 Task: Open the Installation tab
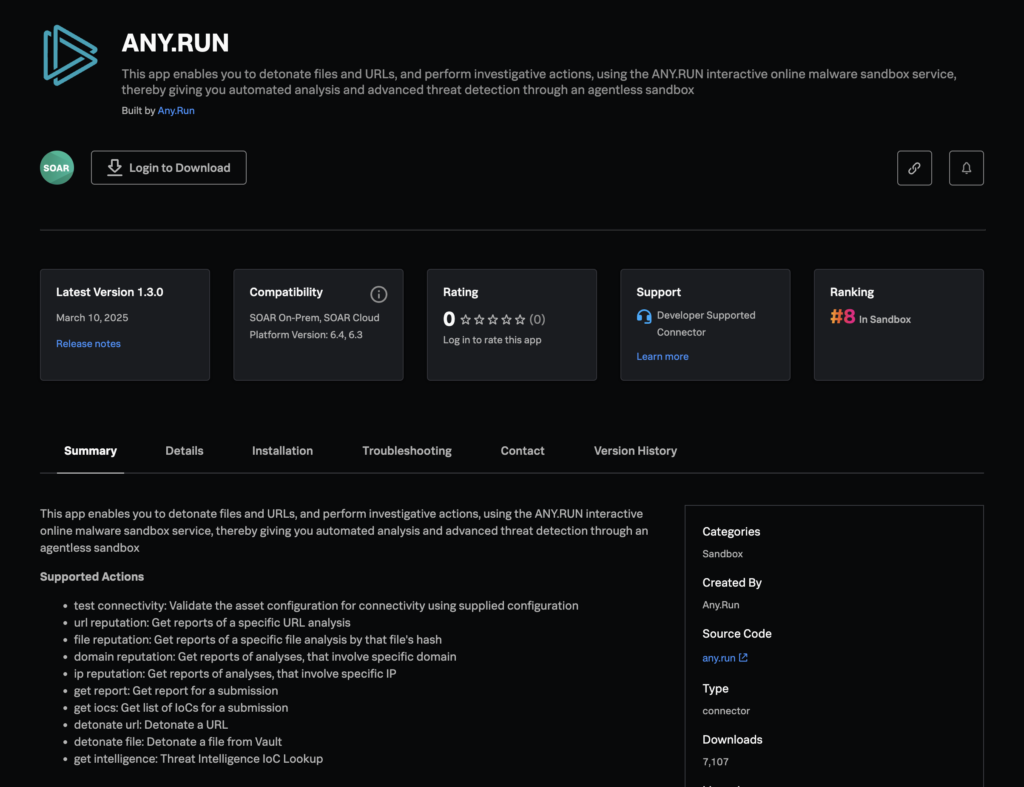coord(282,451)
